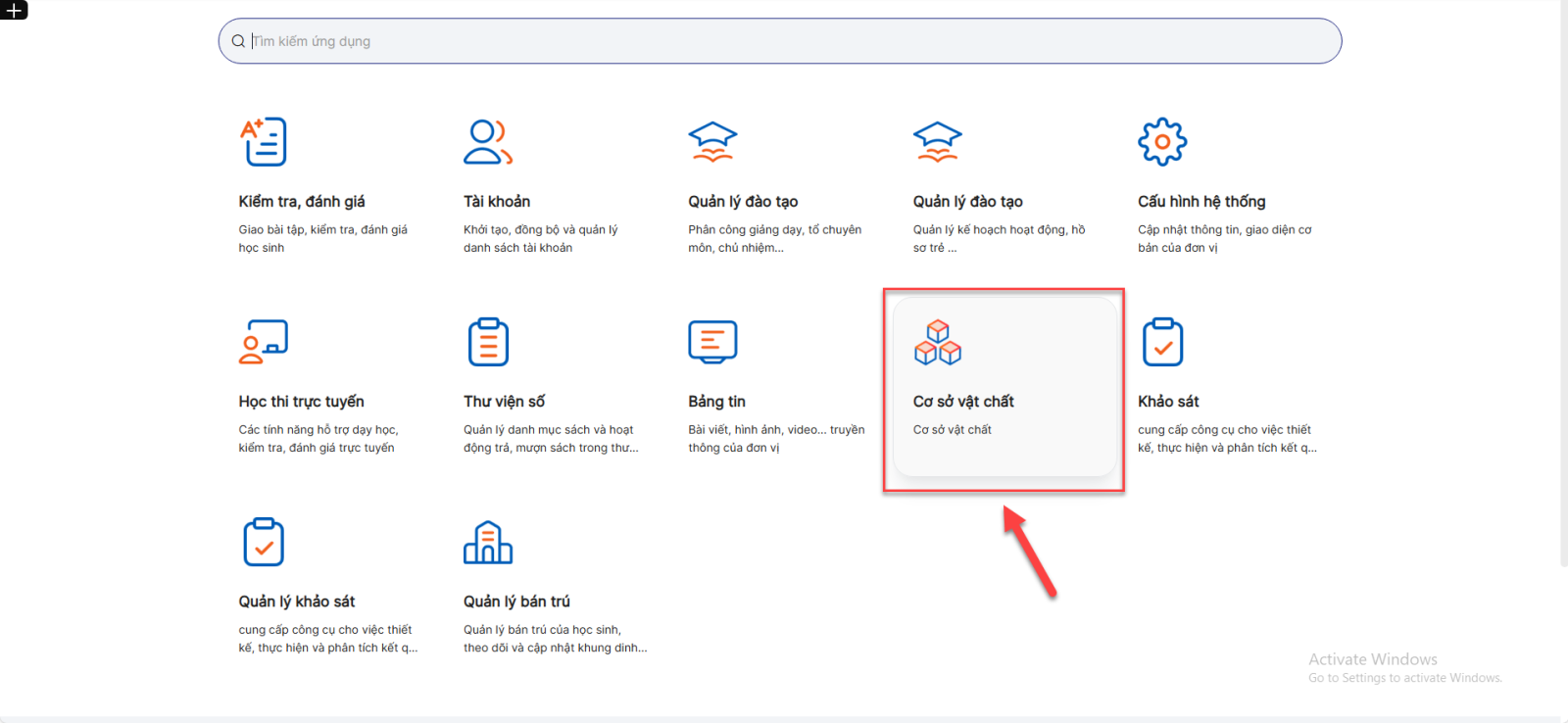Open the Kiểm tra, đánh giá app icon
This screenshot has width=1568, height=723.
coord(264,142)
